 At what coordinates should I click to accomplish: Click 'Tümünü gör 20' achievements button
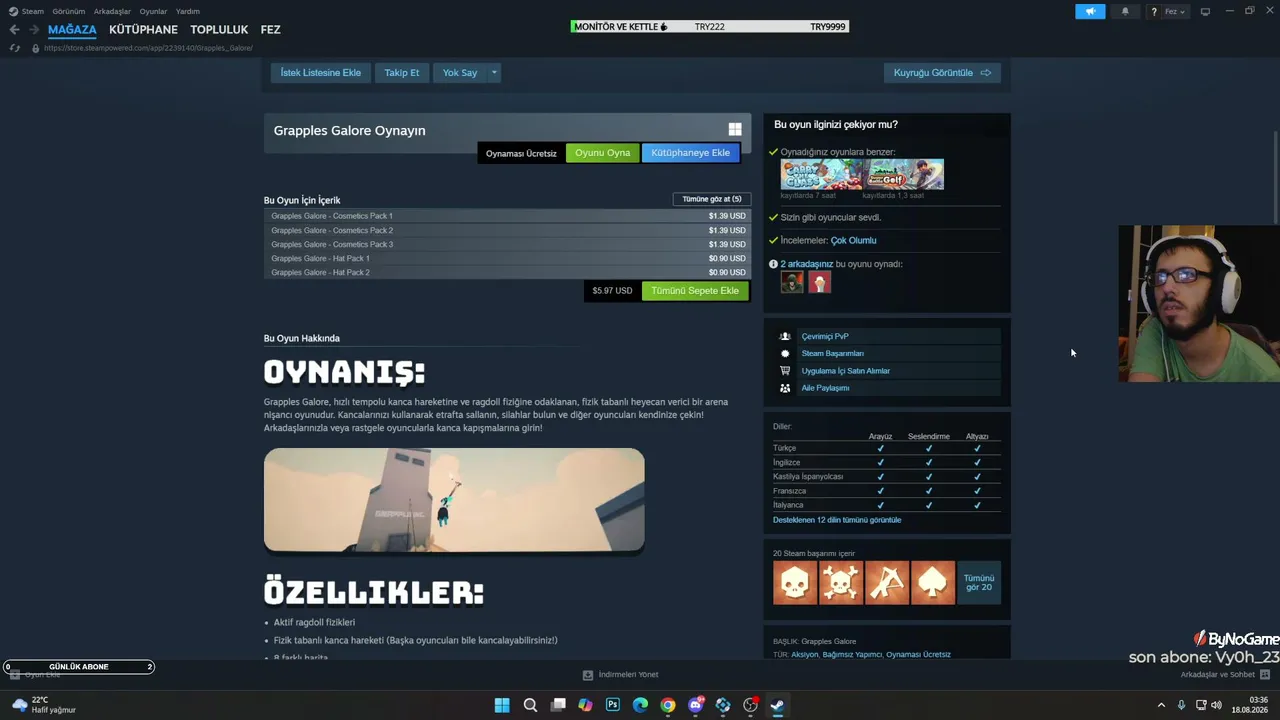(979, 582)
